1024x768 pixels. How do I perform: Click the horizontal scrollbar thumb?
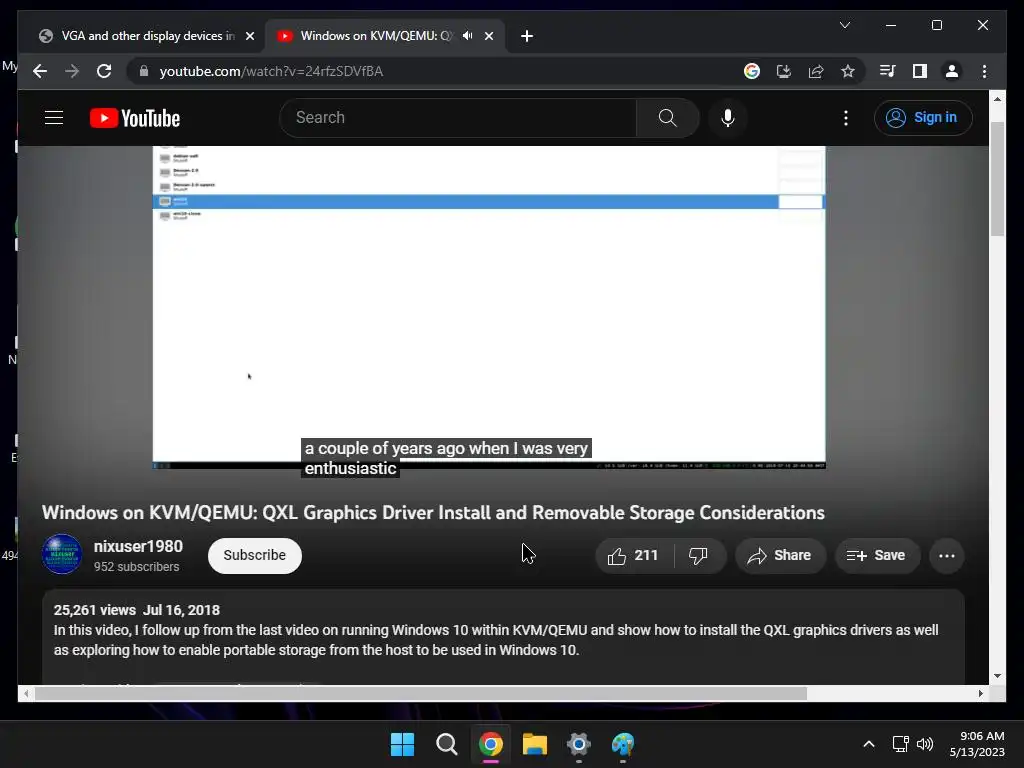click(421, 694)
